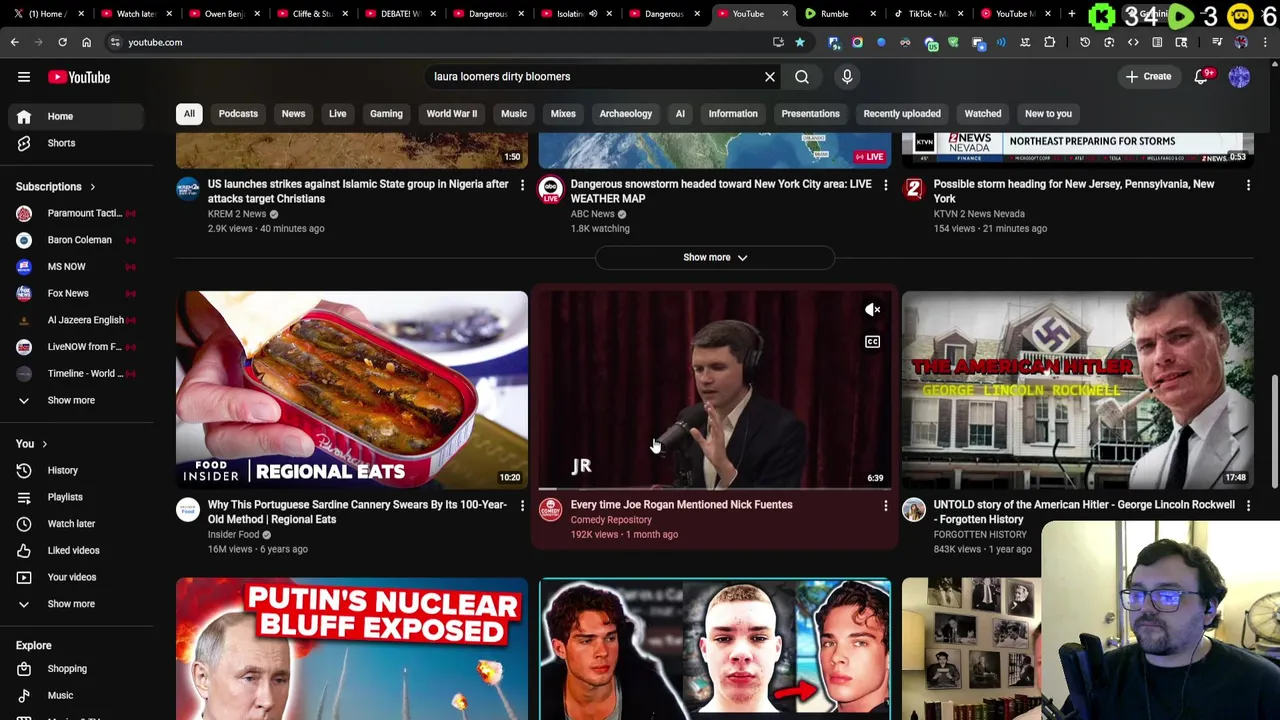This screenshot has height=720, width=1280.
Task: Select the Live filter chip
Action: [338, 113]
